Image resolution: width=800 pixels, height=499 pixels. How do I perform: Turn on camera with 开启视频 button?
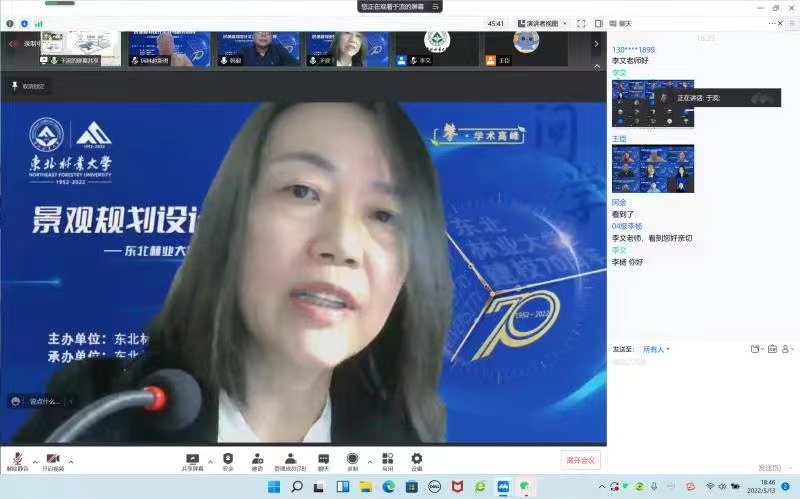(x=52, y=460)
